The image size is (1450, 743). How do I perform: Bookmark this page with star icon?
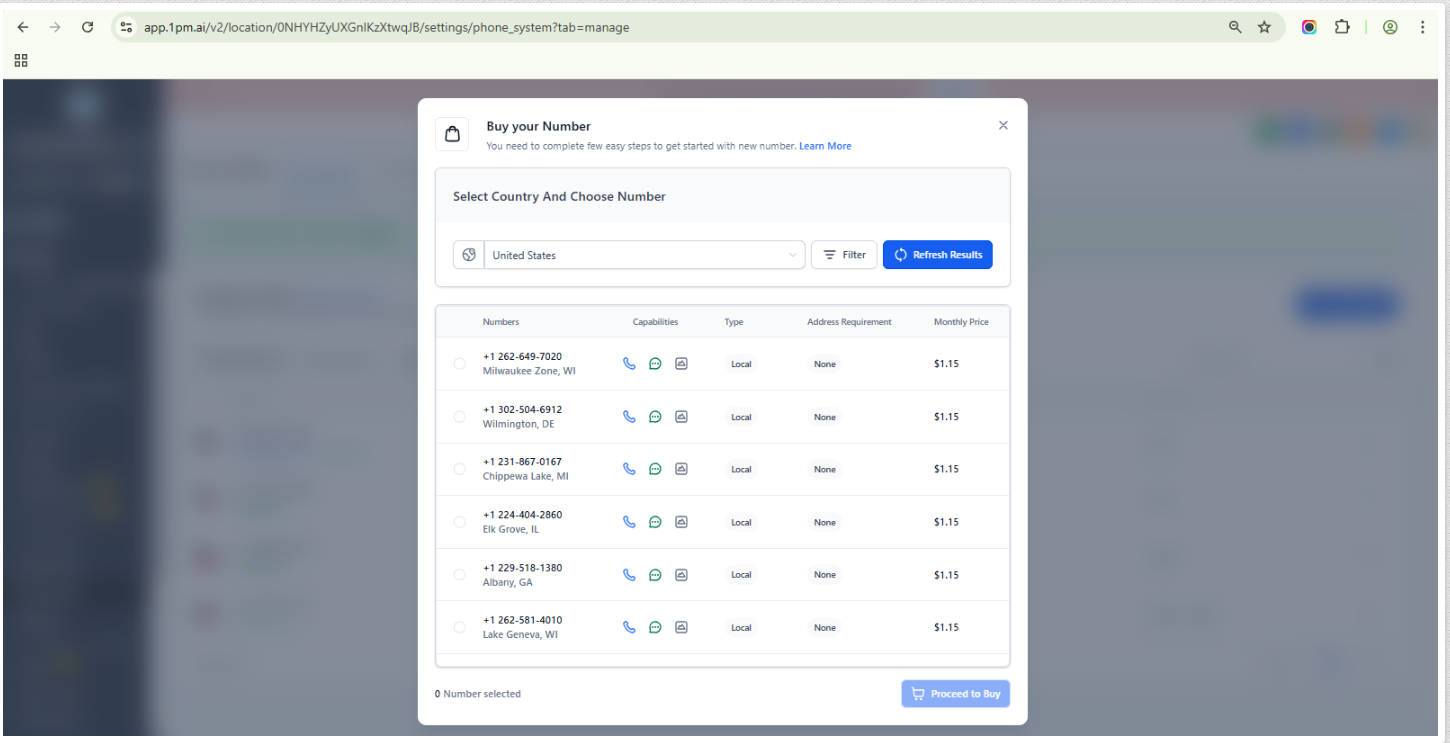point(1264,27)
